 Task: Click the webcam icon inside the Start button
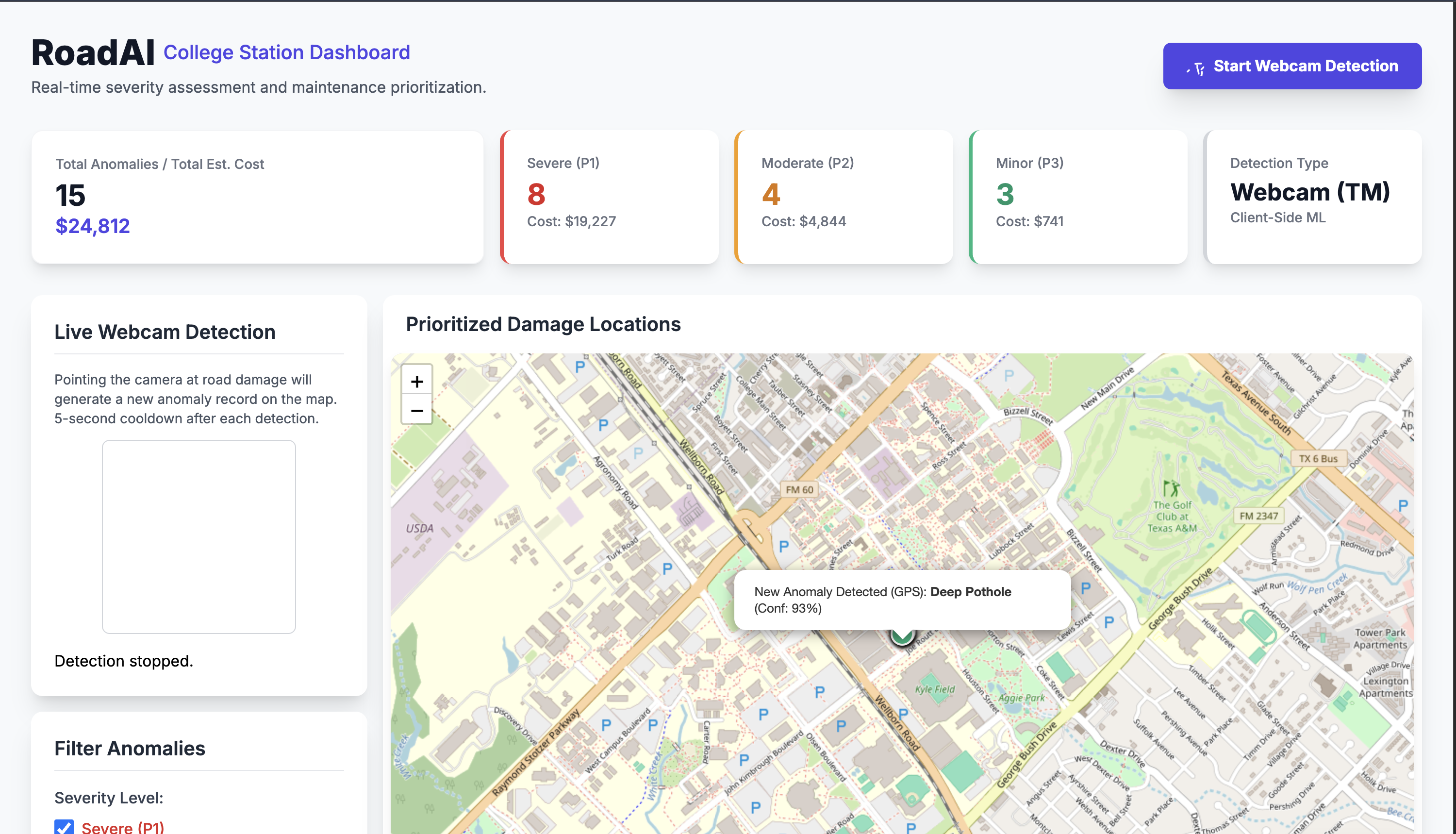click(x=1198, y=67)
